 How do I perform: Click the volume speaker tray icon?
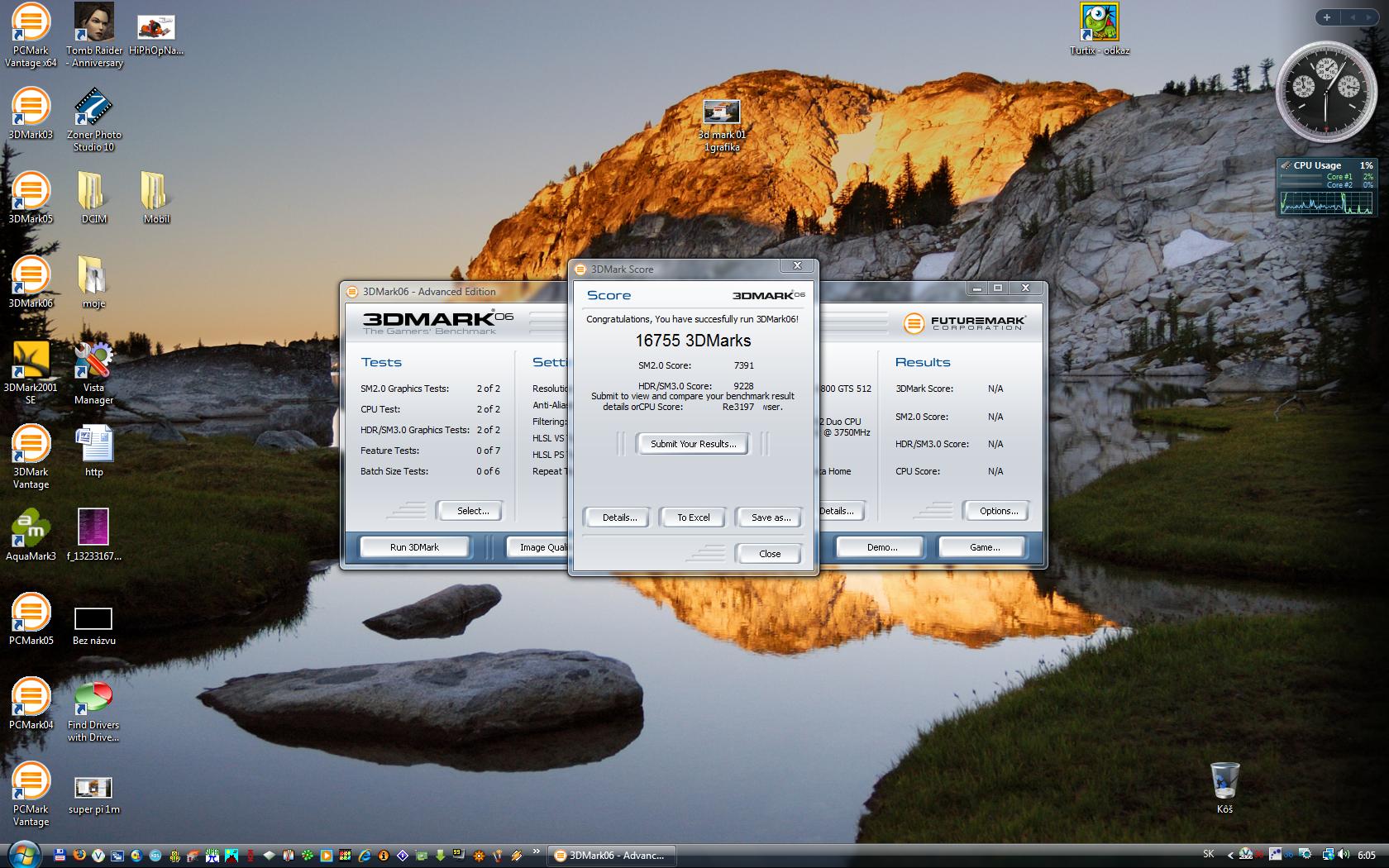(1344, 855)
